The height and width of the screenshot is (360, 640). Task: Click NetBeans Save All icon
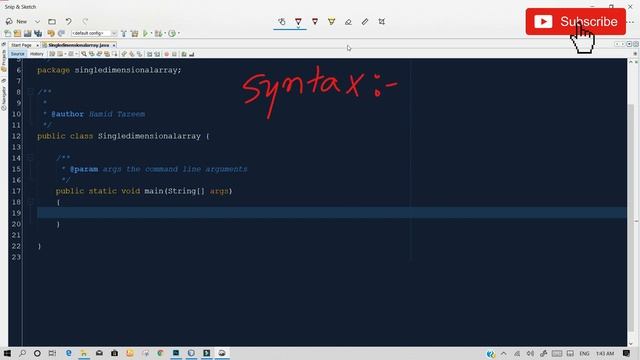click(38, 33)
